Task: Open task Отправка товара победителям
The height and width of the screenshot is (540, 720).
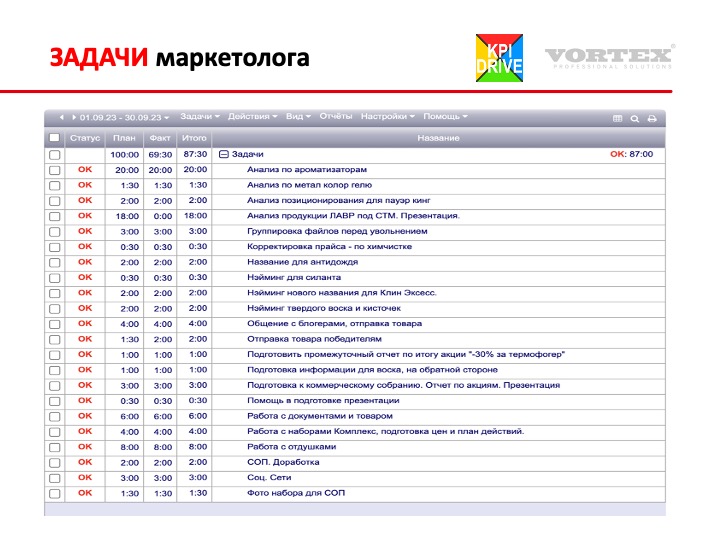Action: pos(314,339)
